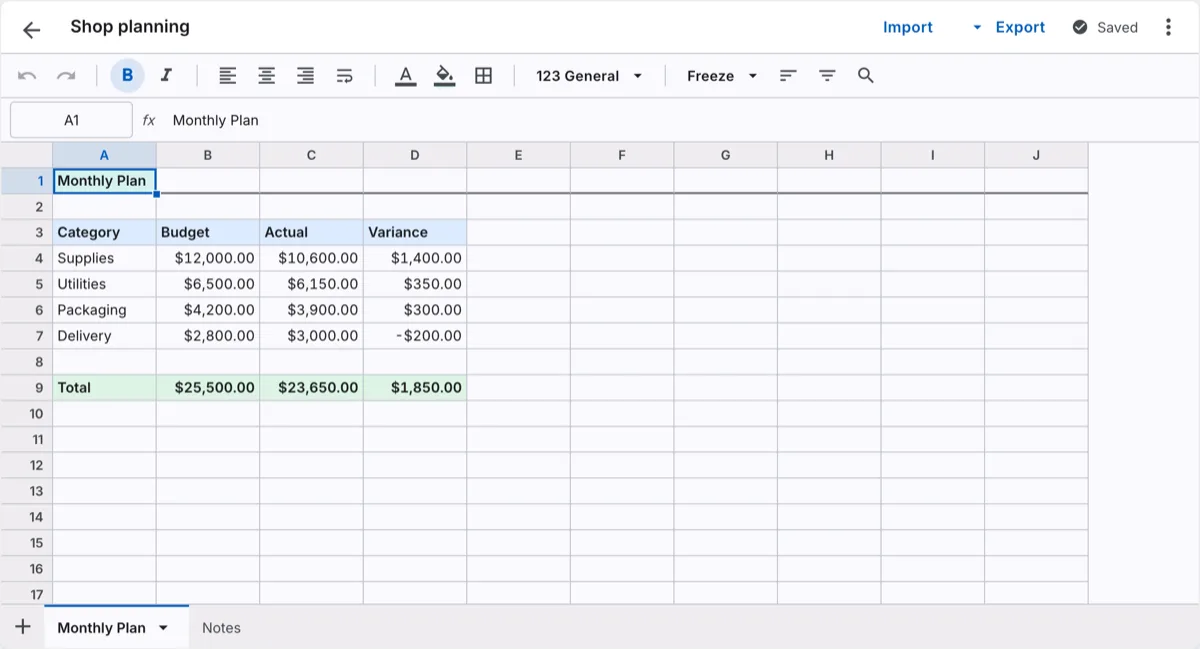This screenshot has width=1200, height=649.
Task: Click the formula bar containing Monthly Plan
Action: pyautogui.click(x=680, y=120)
